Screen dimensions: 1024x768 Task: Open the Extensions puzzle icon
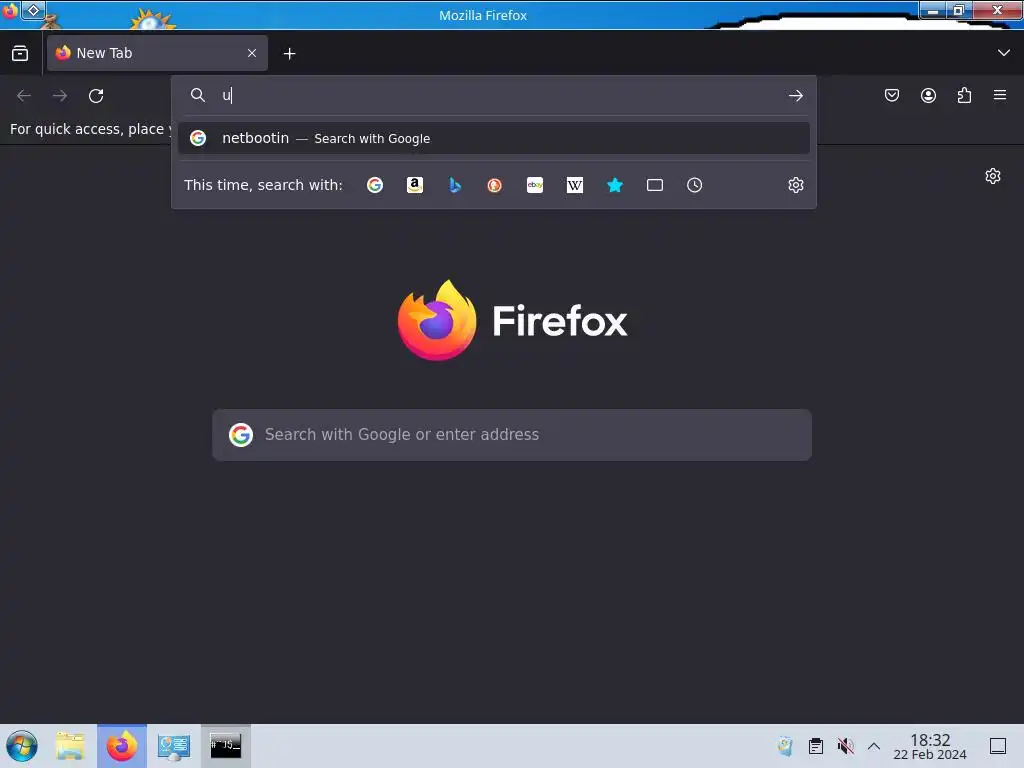pos(964,96)
